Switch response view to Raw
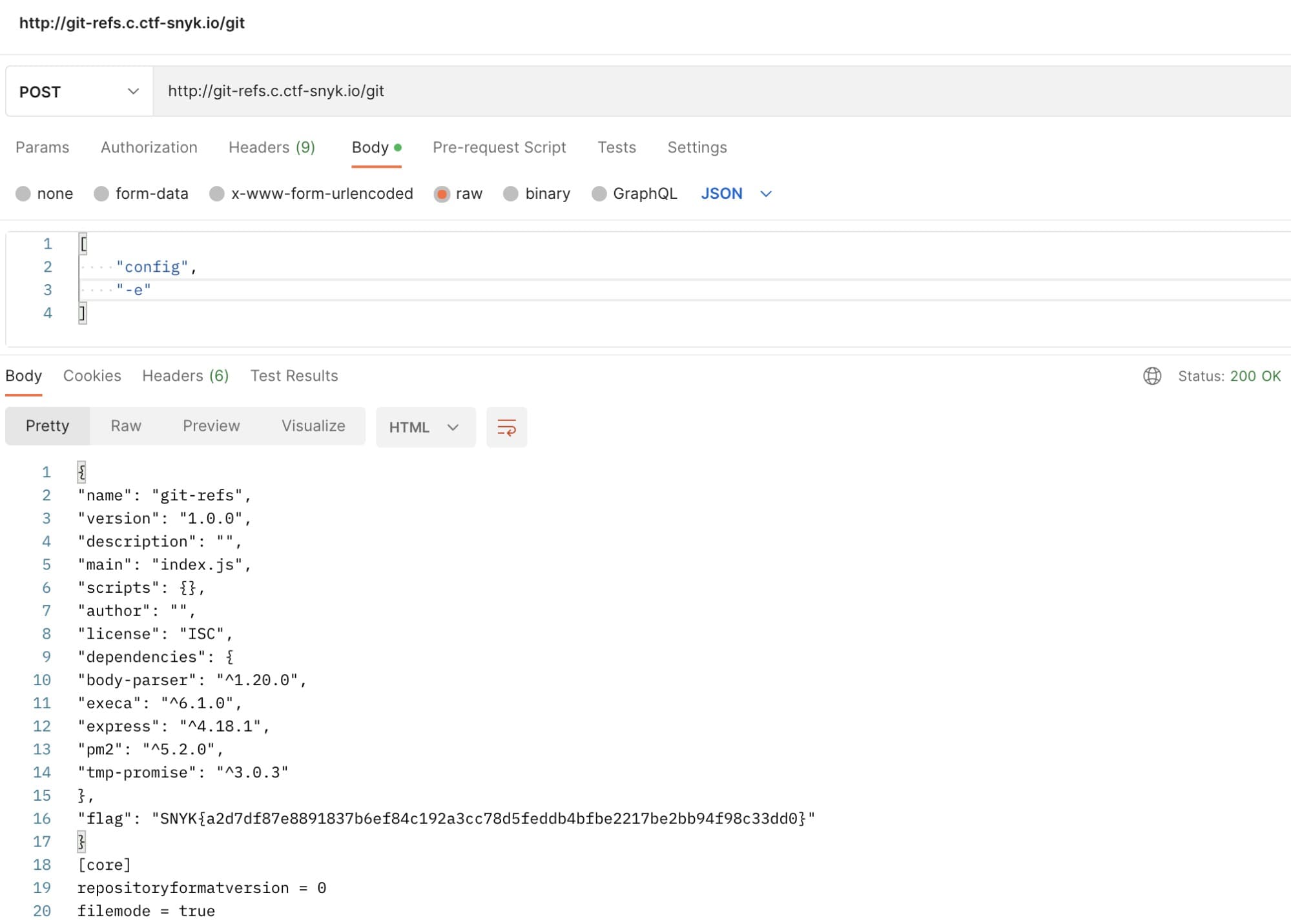1291x924 pixels. [126, 426]
